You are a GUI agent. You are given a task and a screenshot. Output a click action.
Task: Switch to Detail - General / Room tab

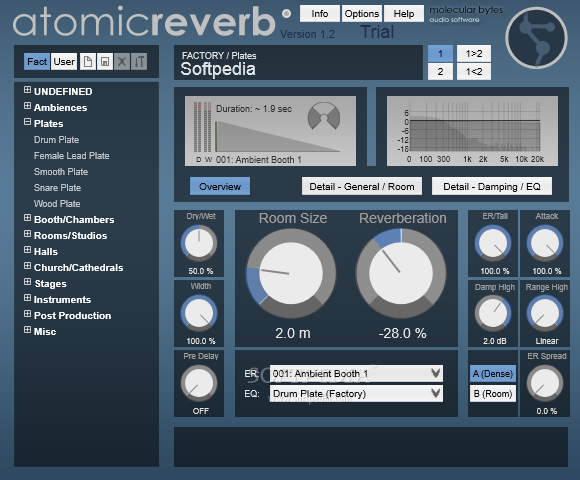pyautogui.click(x=362, y=186)
